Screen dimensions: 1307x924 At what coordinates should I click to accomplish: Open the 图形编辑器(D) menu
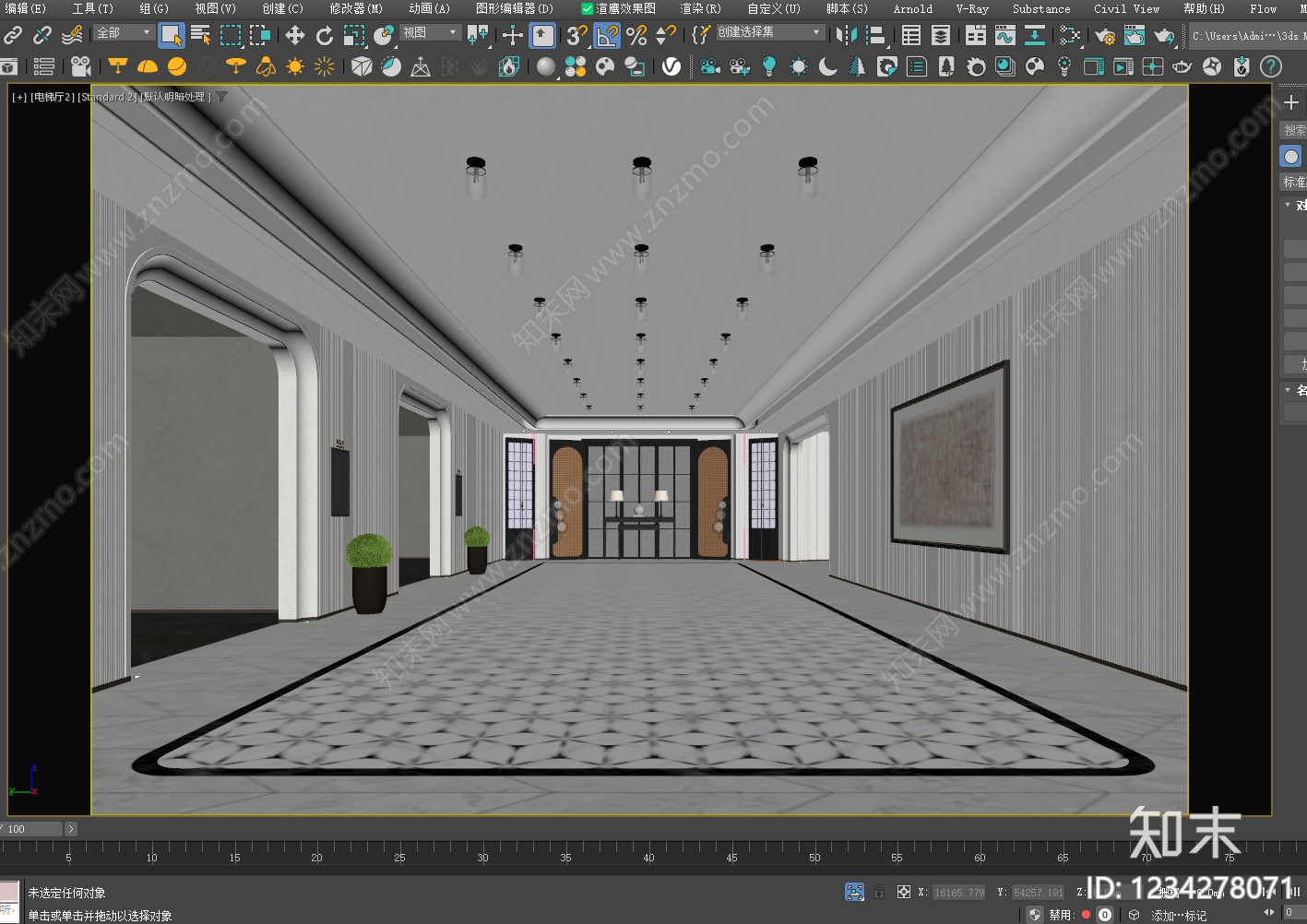click(x=515, y=8)
